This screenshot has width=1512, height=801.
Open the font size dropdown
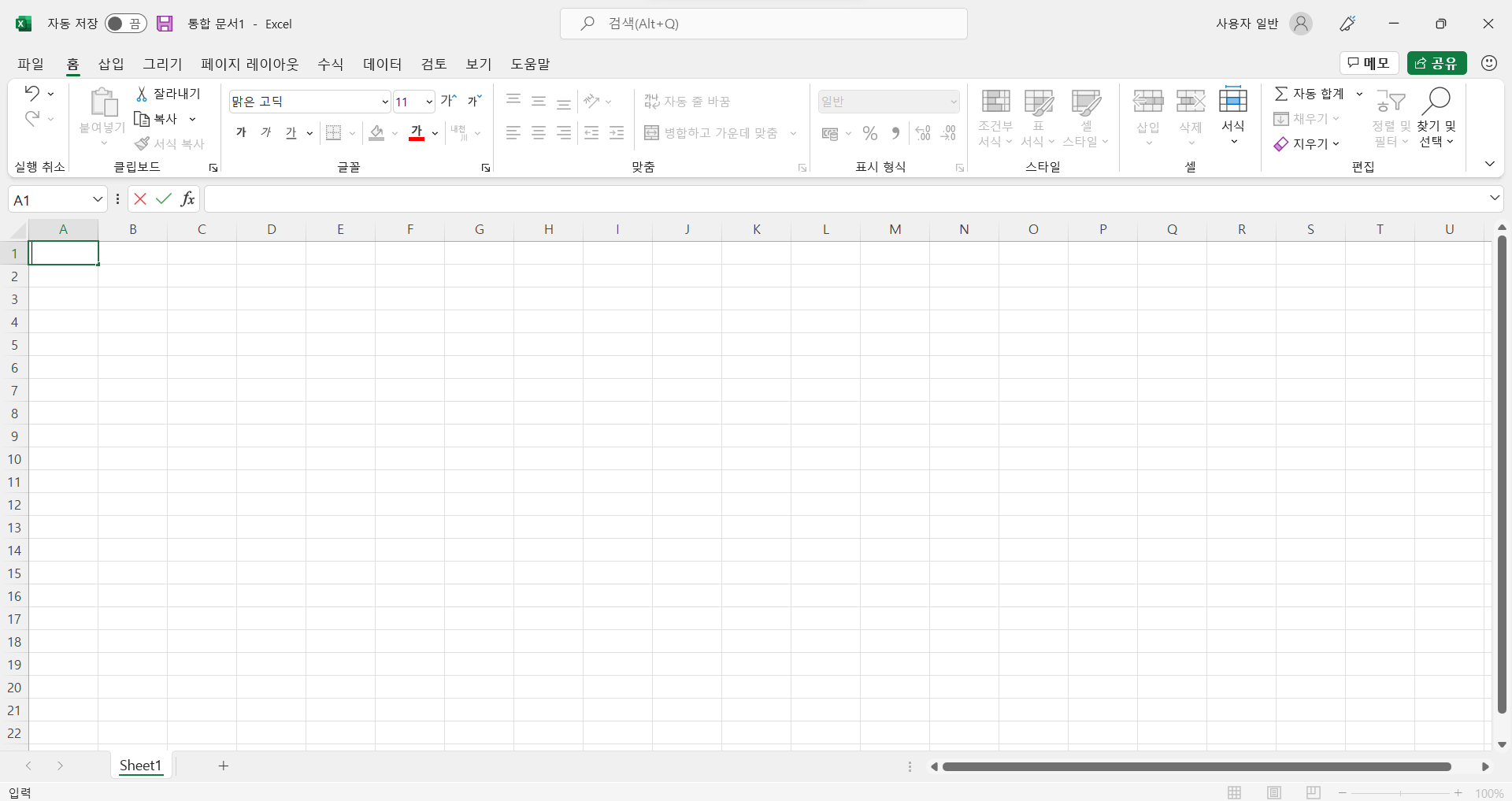pos(429,102)
